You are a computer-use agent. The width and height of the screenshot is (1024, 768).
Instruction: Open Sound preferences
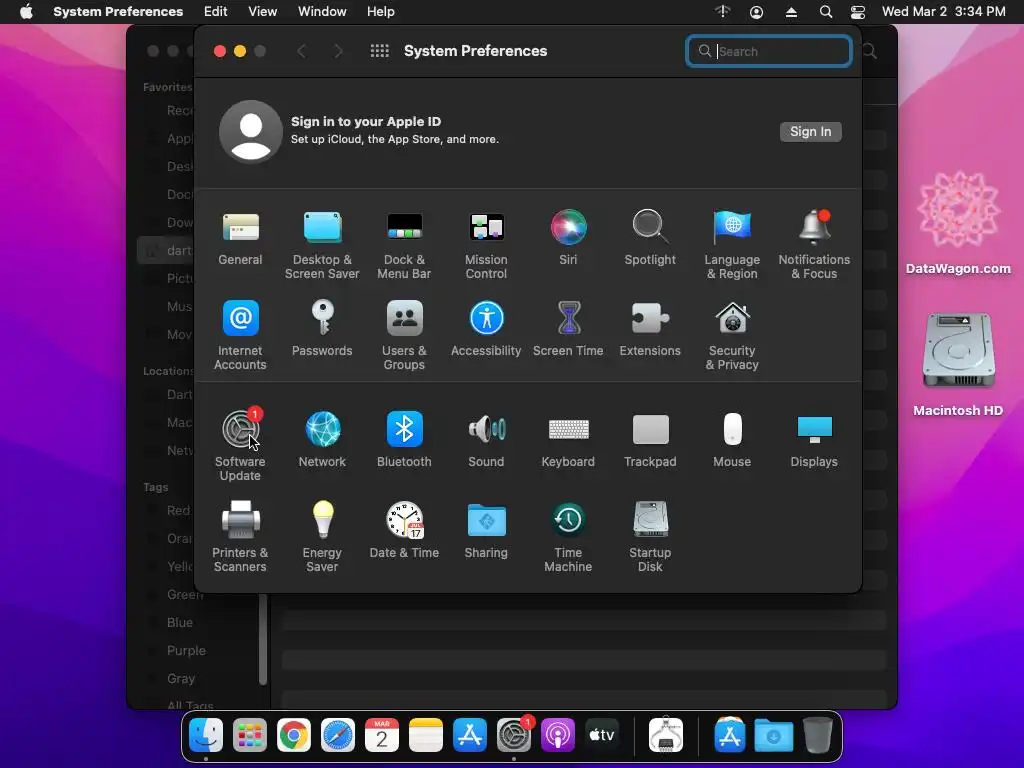[x=486, y=440]
